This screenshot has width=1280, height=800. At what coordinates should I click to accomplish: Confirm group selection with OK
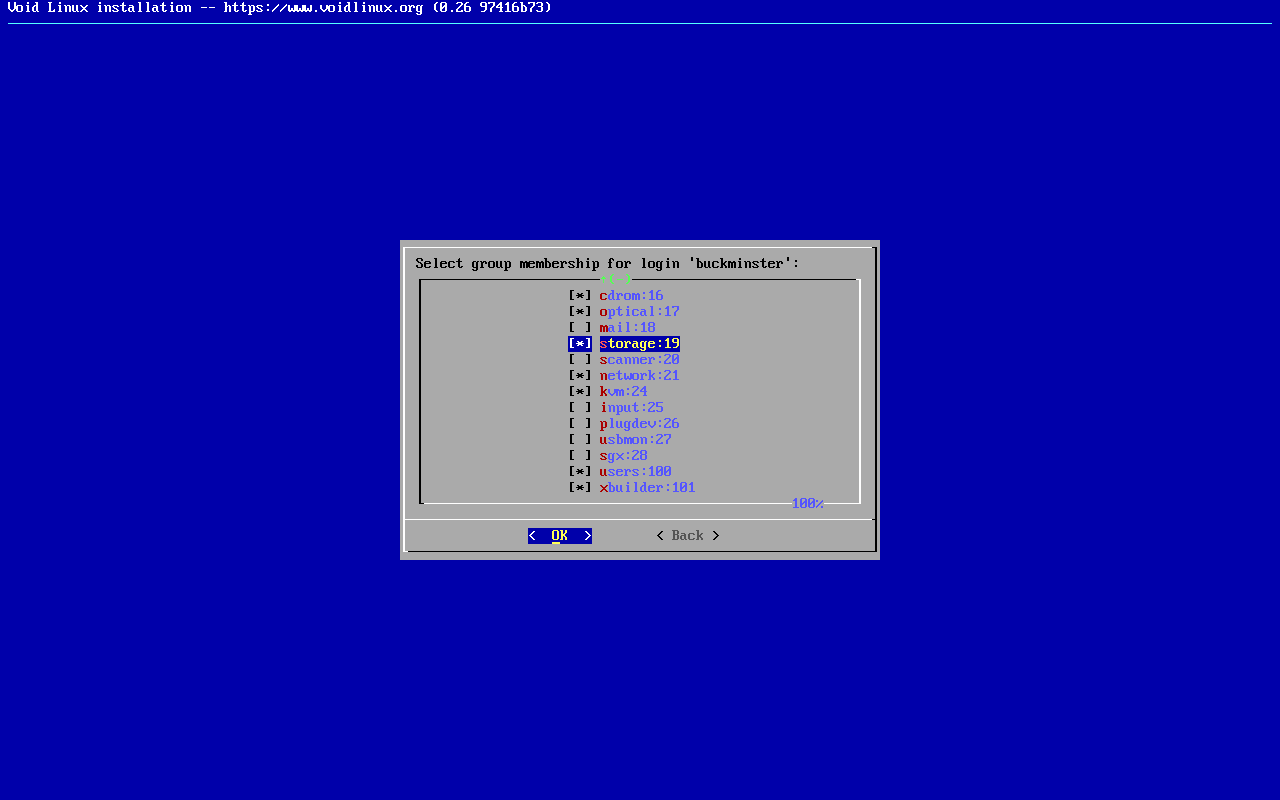560,536
